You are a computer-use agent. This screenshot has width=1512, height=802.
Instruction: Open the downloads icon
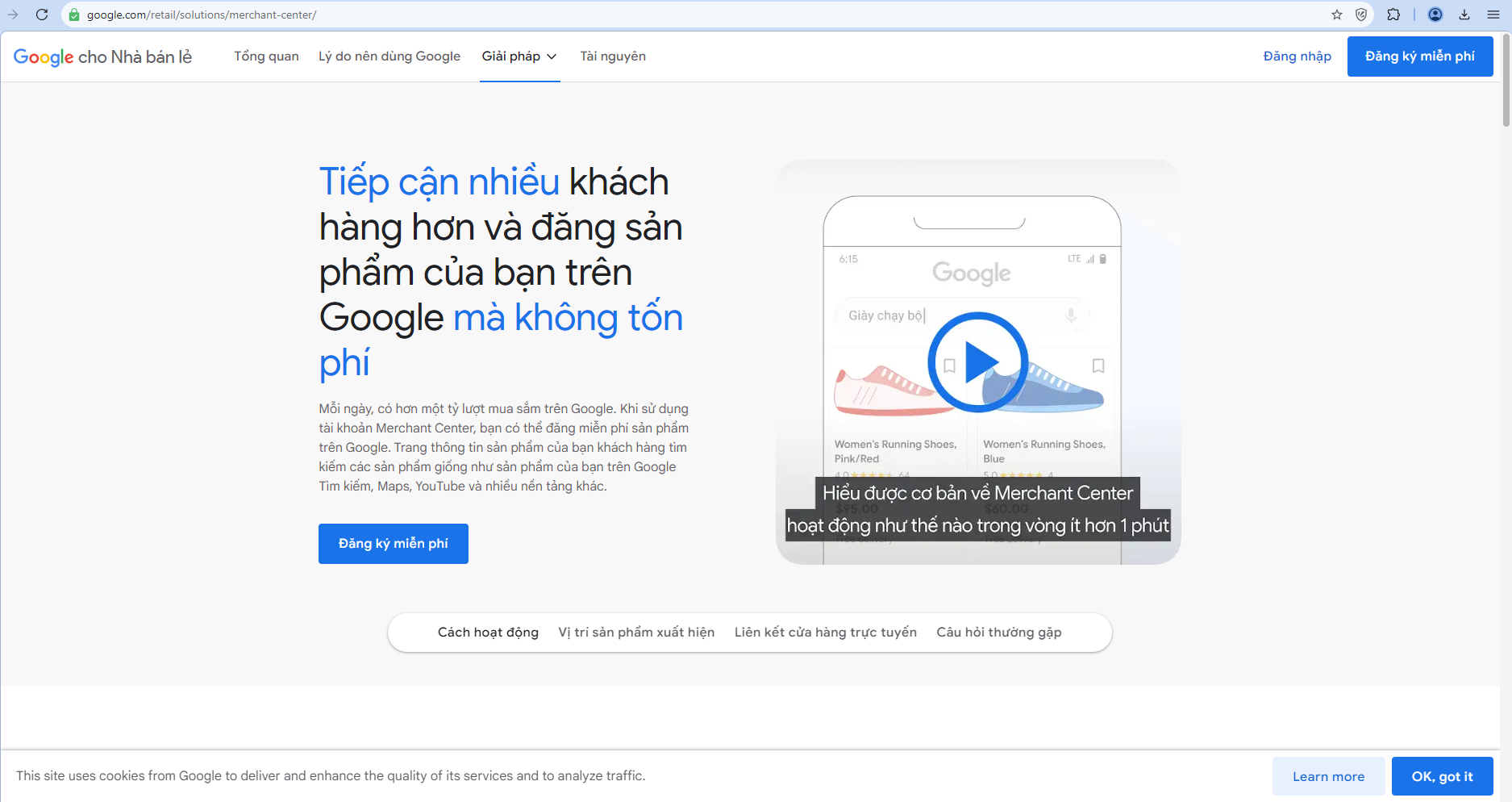(1464, 15)
